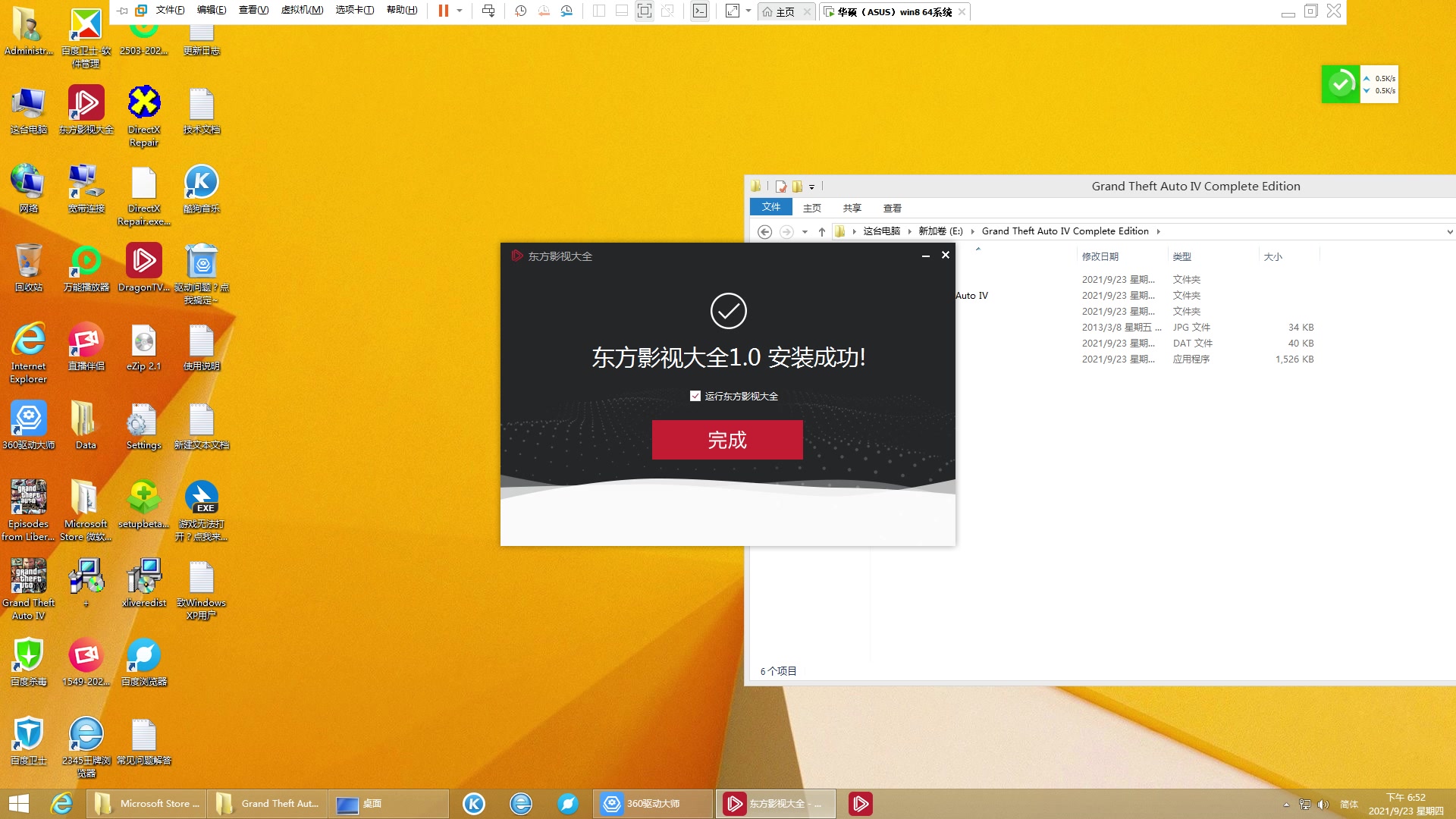Open 2345王牌浏览器 desktop icon
This screenshot has width=1456, height=819.
86,748
